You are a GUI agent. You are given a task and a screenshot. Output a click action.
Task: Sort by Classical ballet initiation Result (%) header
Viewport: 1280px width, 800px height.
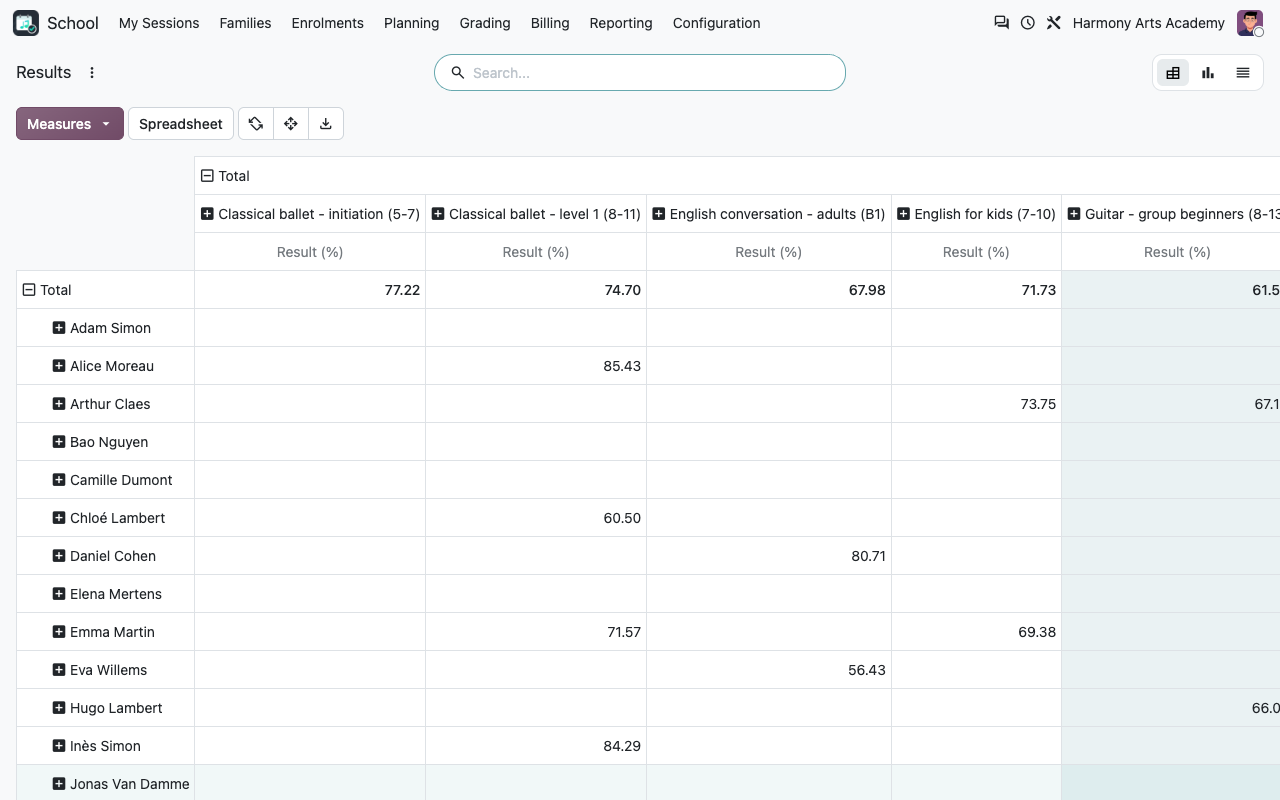pos(310,252)
